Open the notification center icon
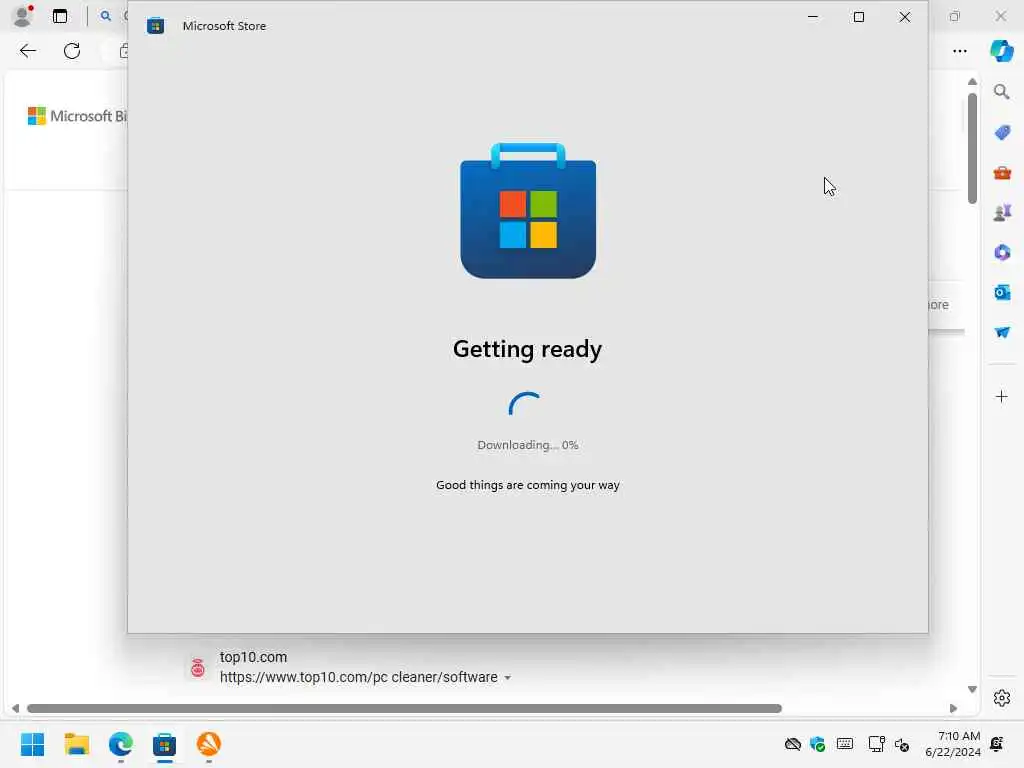This screenshot has height=768, width=1024. point(997,744)
